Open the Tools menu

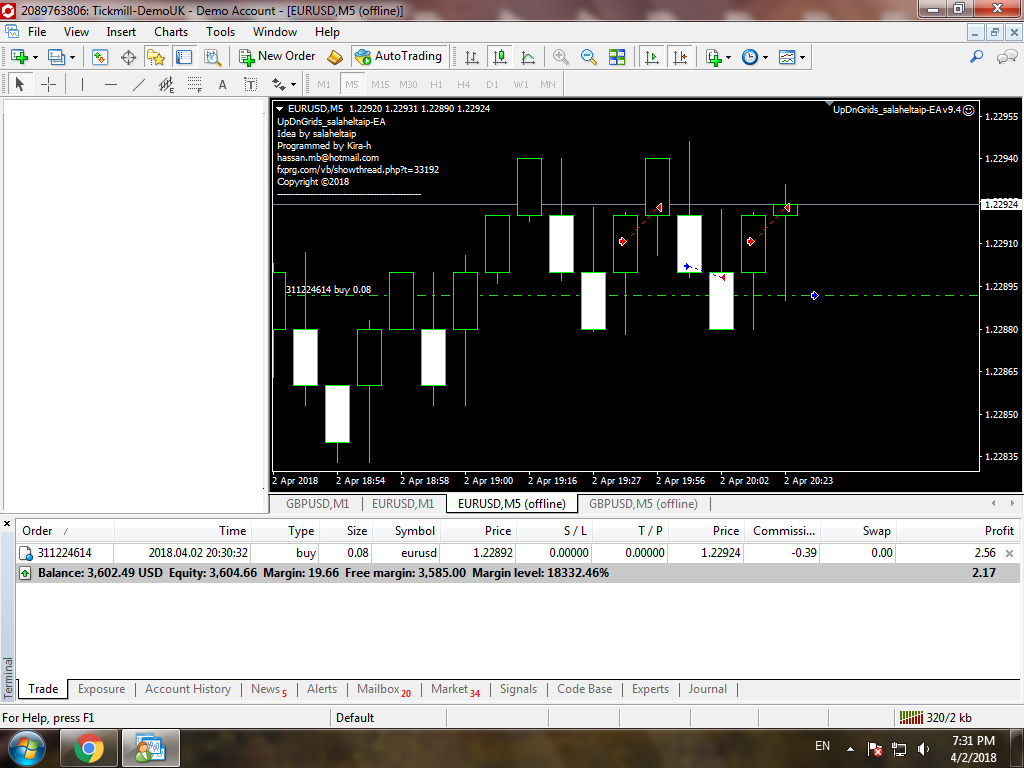point(221,32)
